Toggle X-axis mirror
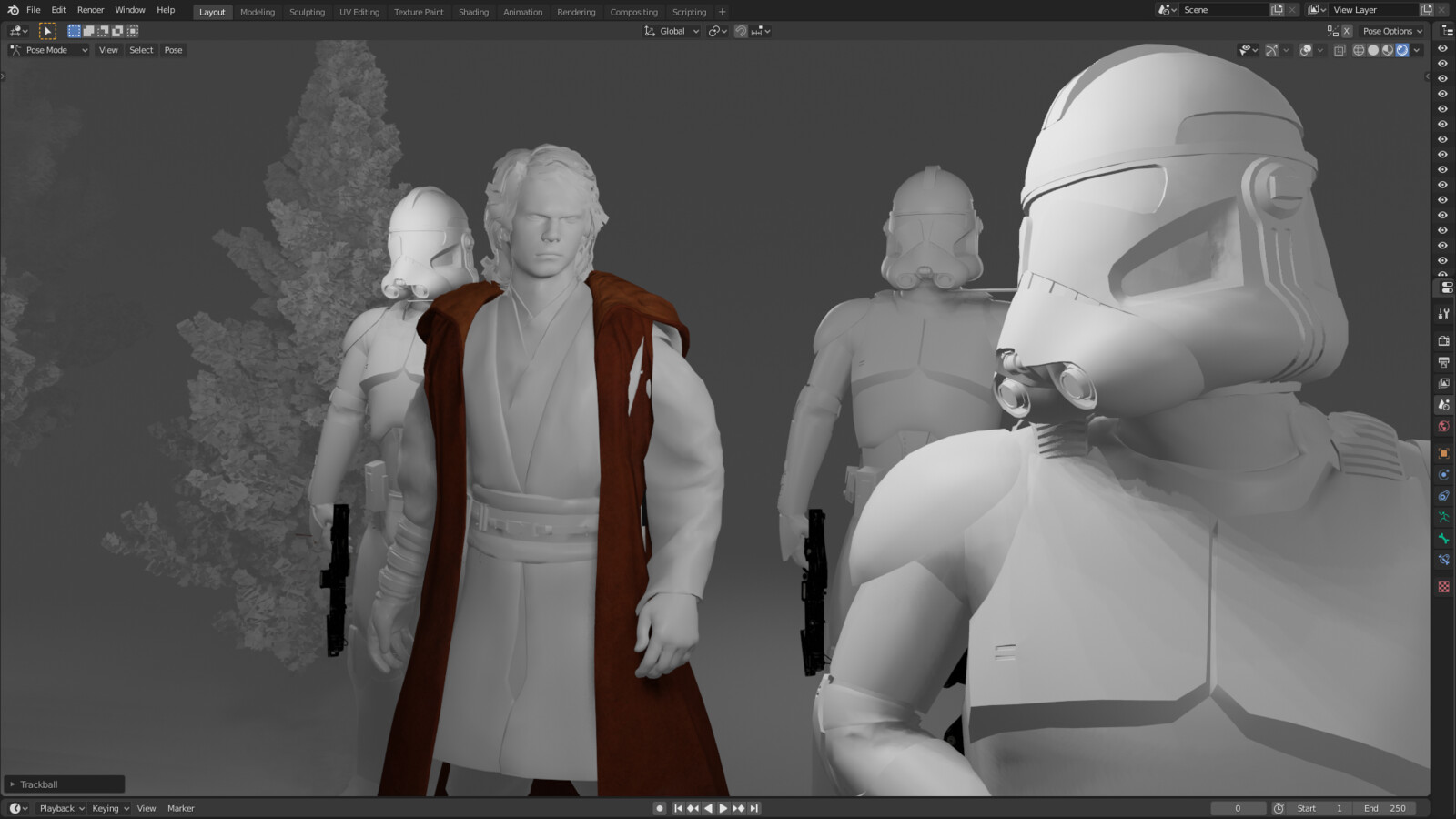This screenshot has height=819, width=1456. (1347, 31)
